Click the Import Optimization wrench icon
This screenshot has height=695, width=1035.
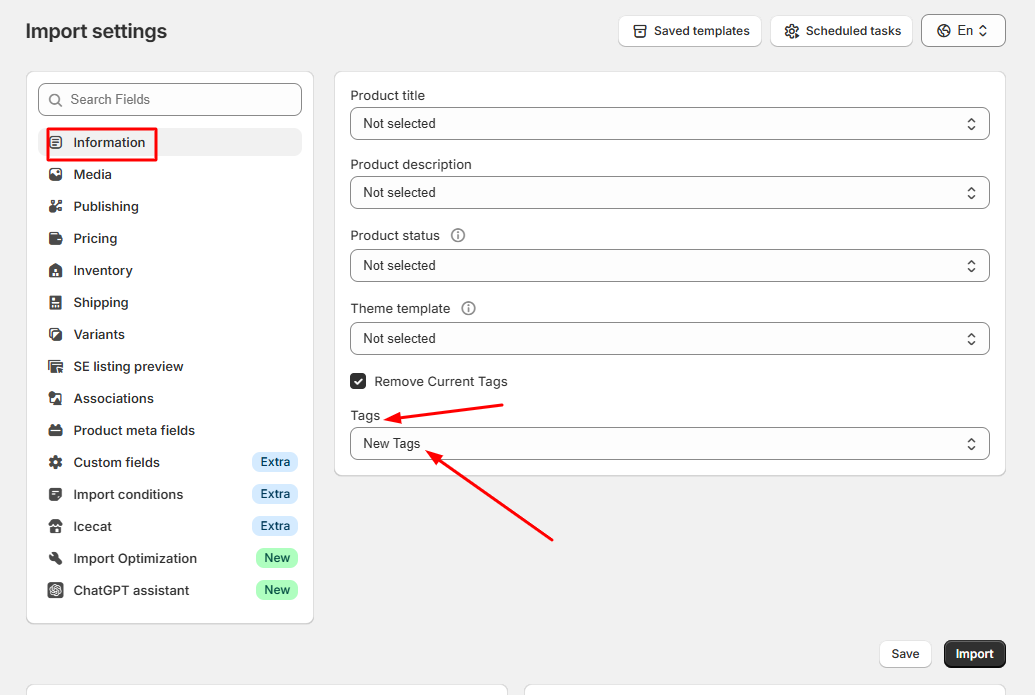pyautogui.click(x=56, y=558)
